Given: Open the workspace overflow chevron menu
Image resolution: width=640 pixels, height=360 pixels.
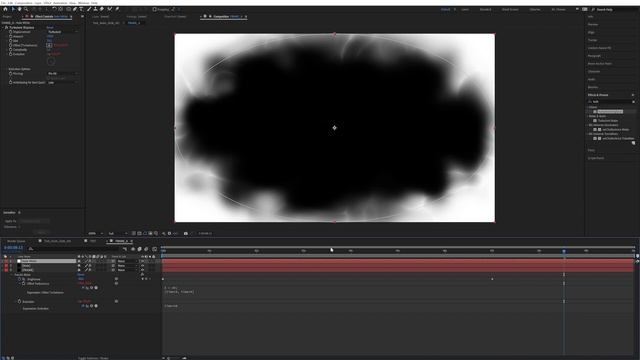Looking at the screenshot, I should coord(577,9).
